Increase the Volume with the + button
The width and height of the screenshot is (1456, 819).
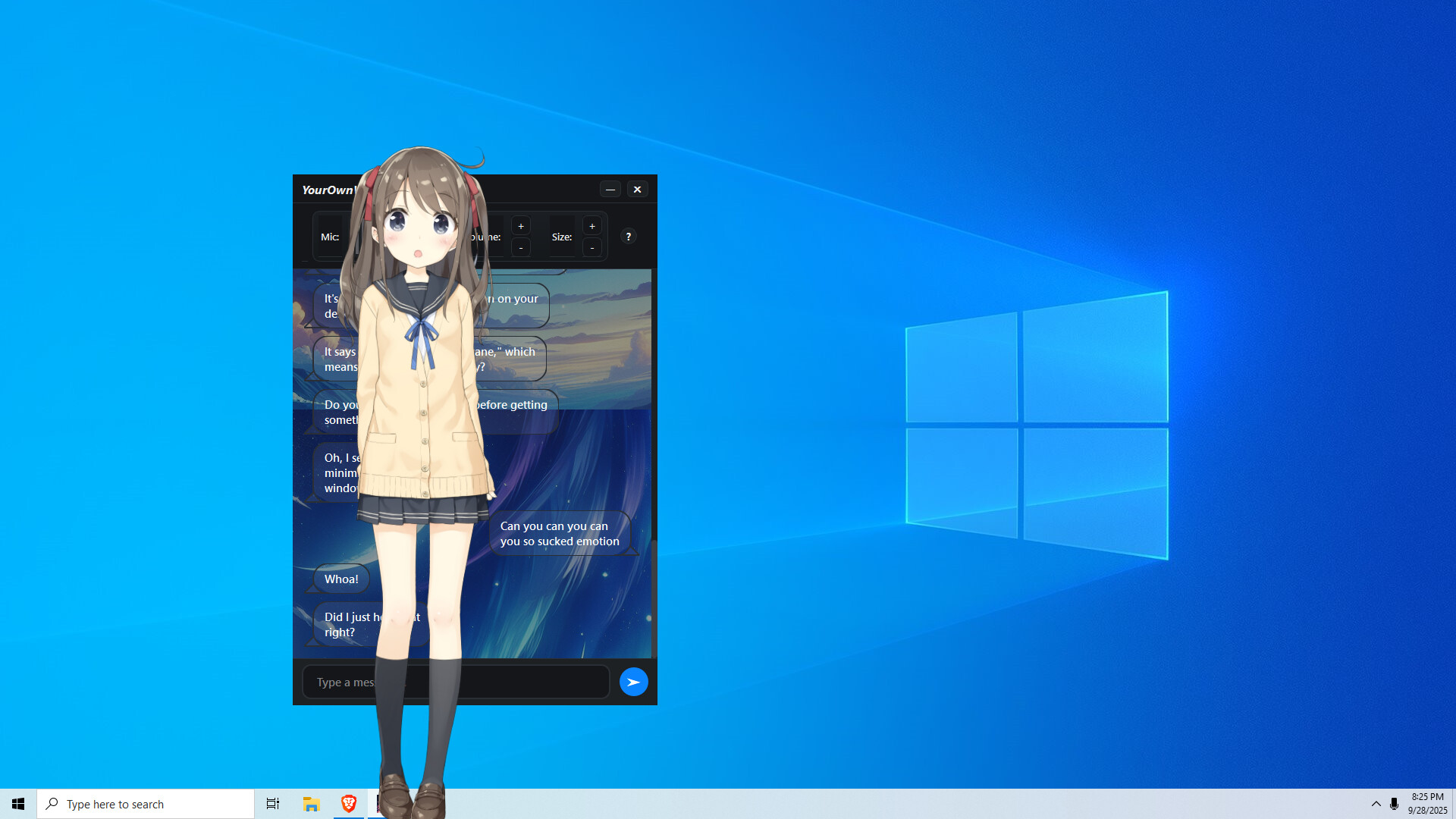tap(521, 225)
